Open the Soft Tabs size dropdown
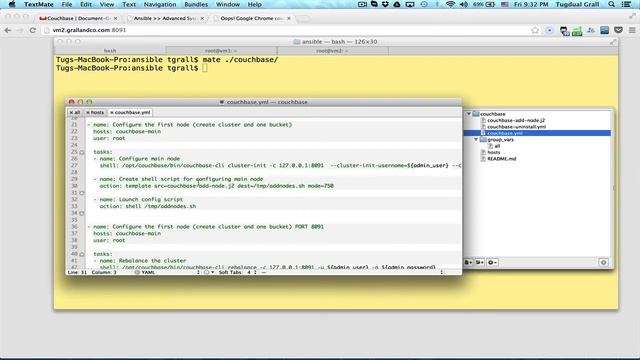The width and height of the screenshot is (640, 360). (238, 272)
